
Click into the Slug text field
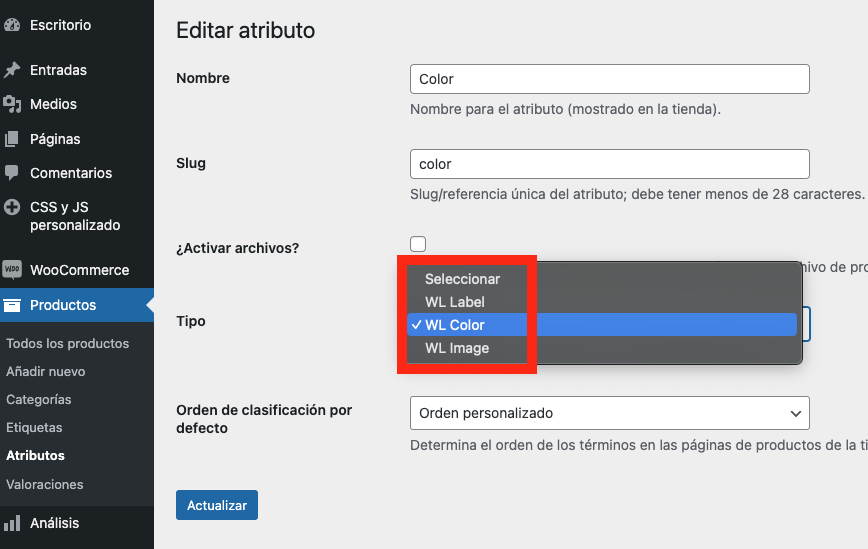[x=609, y=164]
